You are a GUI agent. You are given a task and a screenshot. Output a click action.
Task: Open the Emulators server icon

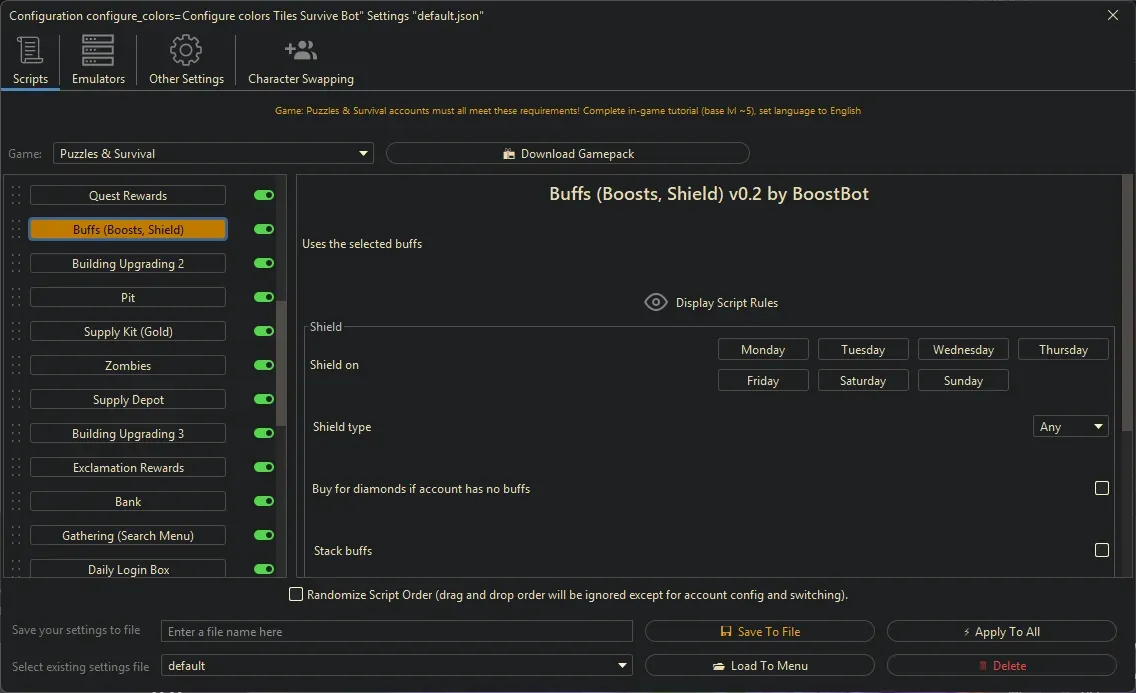pos(98,50)
